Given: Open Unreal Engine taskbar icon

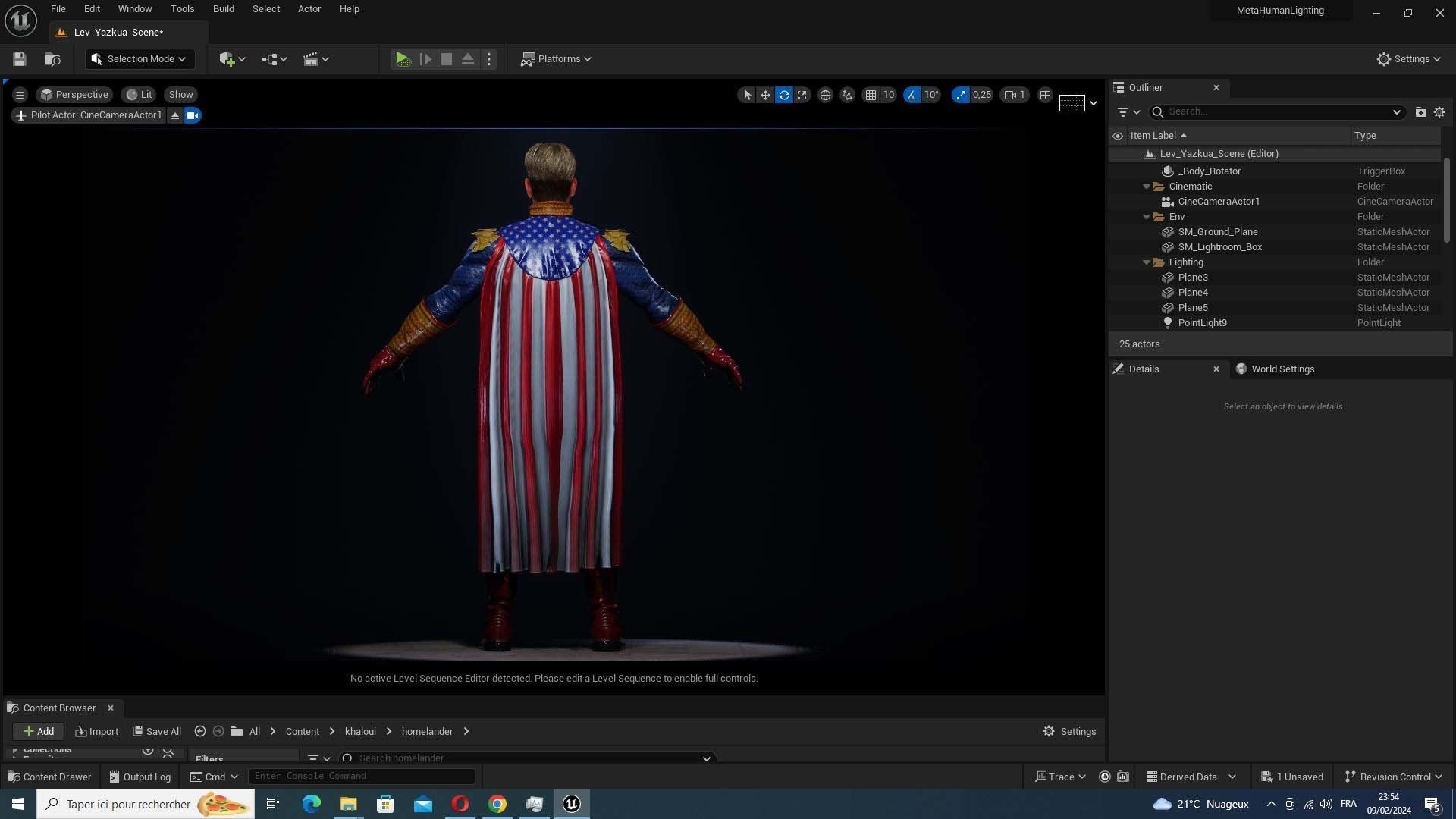Looking at the screenshot, I should [x=571, y=804].
